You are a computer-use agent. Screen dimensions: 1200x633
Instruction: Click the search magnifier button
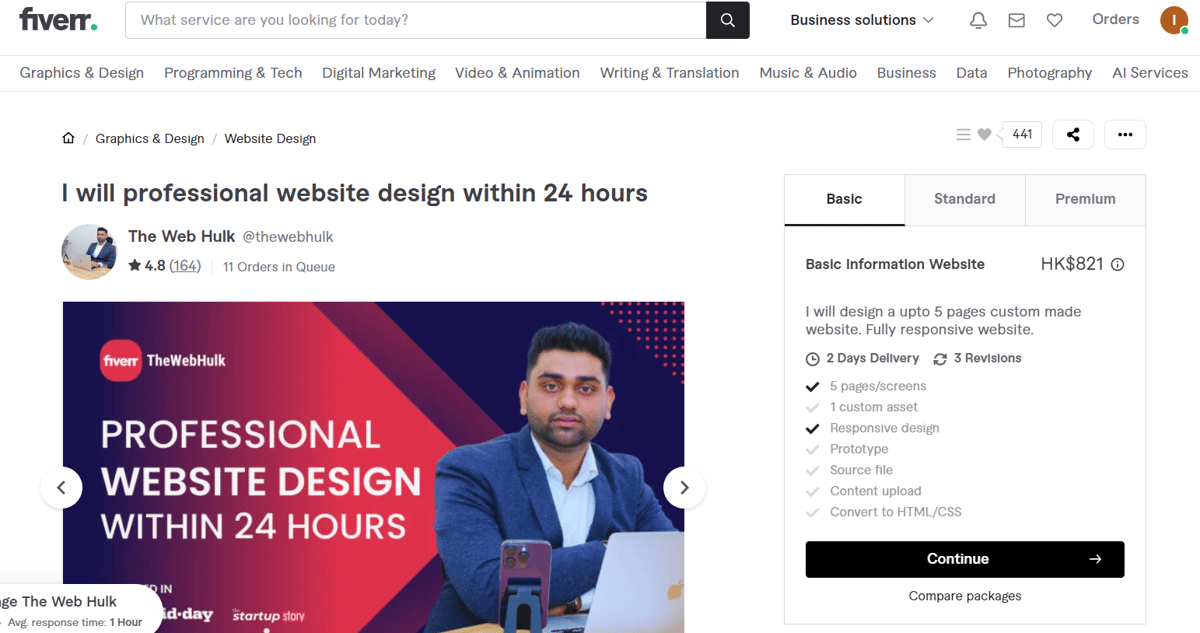[x=727, y=20]
